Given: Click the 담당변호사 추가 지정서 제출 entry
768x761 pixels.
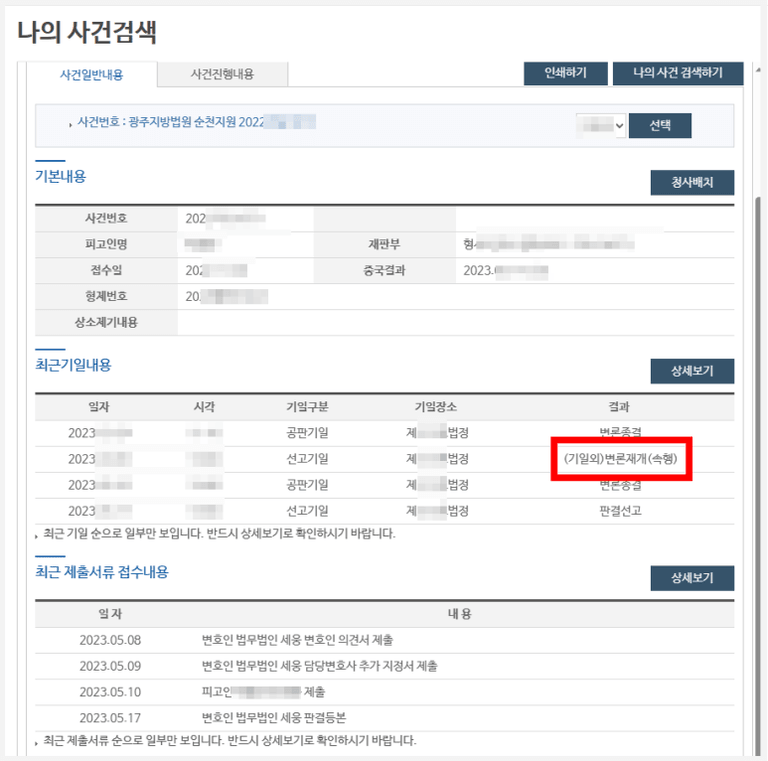Looking at the screenshot, I should point(319,665).
